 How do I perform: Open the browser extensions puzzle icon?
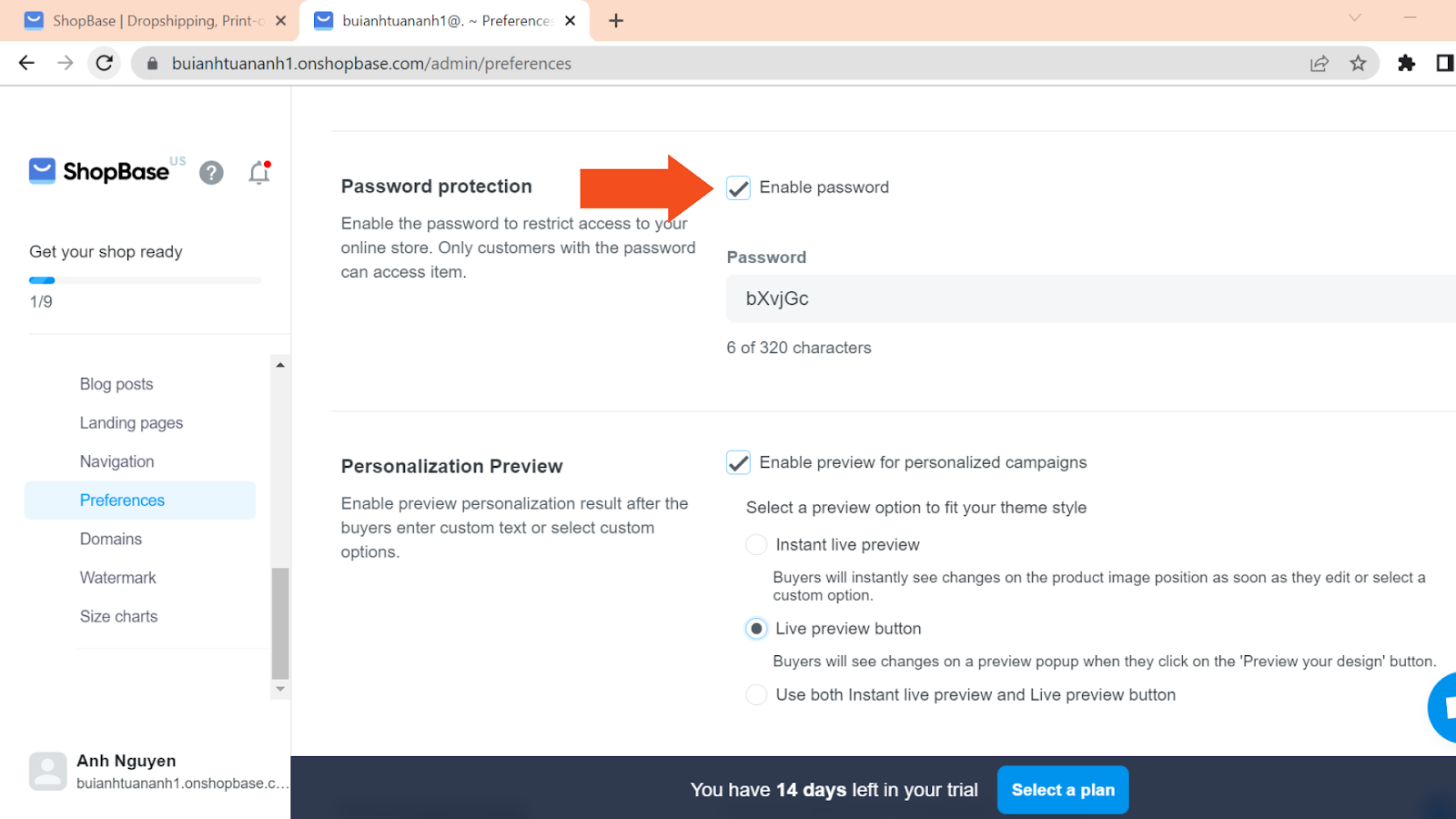[1406, 63]
